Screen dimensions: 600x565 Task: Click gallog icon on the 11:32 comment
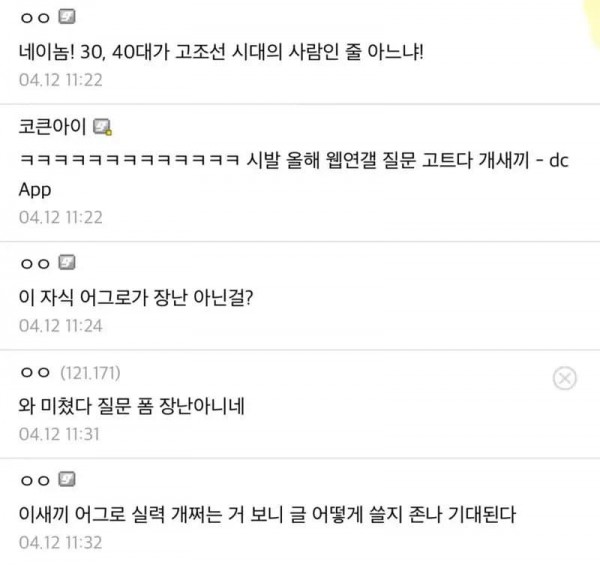point(67,479)
